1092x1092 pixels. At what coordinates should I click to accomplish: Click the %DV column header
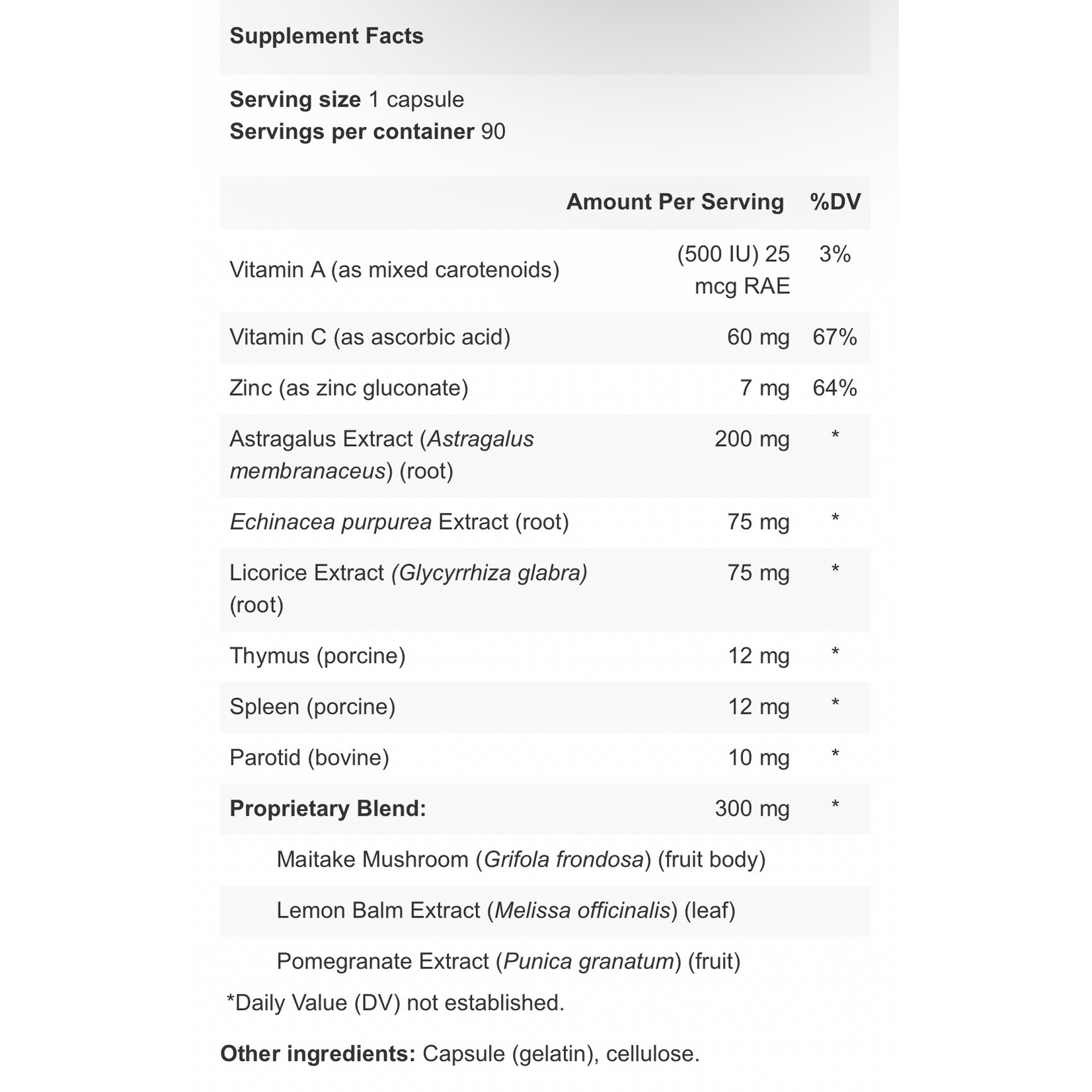(836, 202)
